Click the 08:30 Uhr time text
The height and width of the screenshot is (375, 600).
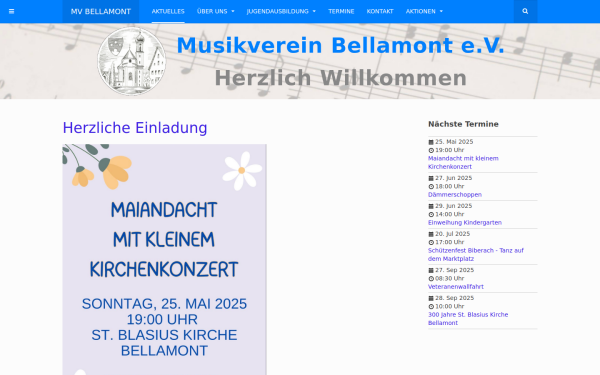(x=450, y=279)
